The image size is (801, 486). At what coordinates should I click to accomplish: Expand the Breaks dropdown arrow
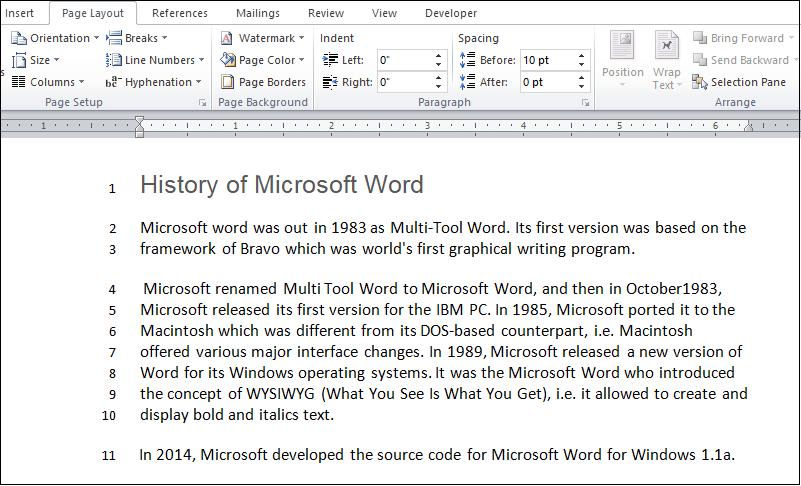[x=164, y=38]
